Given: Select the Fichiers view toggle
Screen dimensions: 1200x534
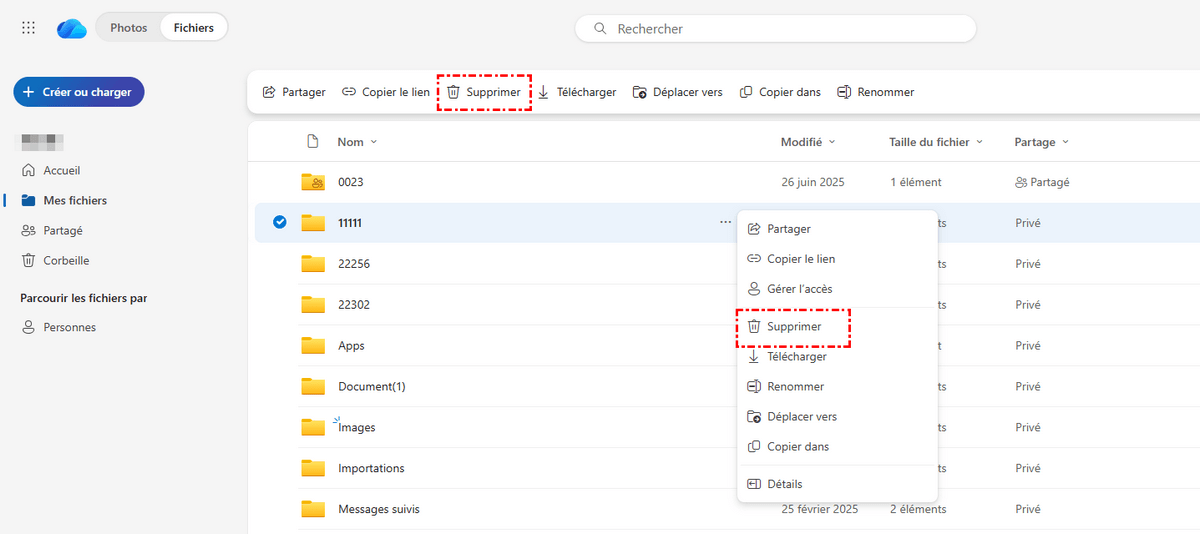Looking at the screenshot, I should pos(193,28).
